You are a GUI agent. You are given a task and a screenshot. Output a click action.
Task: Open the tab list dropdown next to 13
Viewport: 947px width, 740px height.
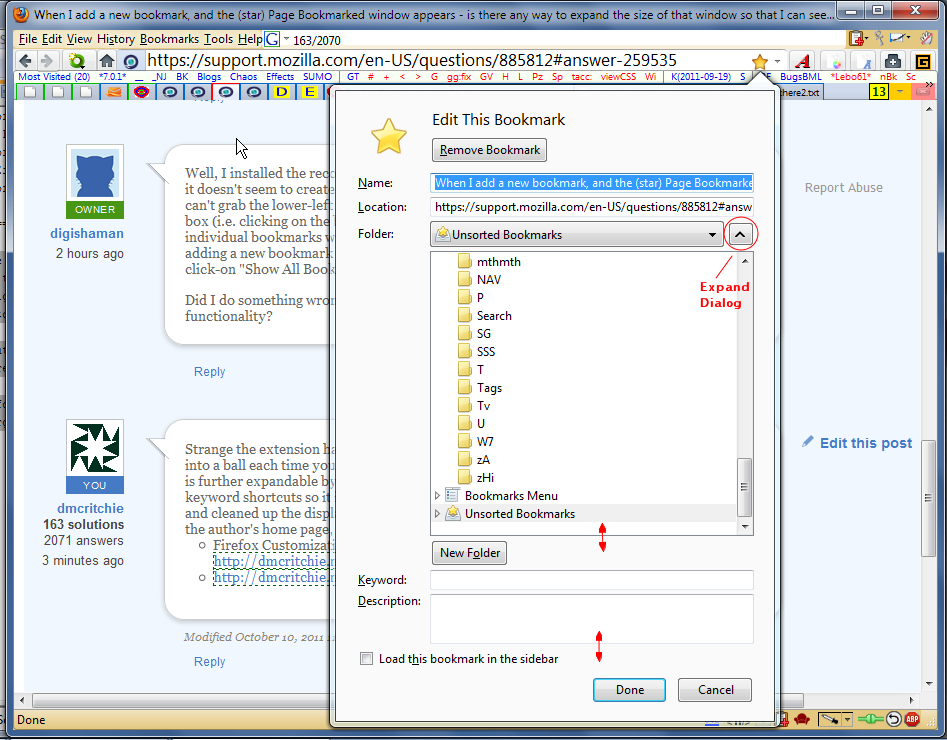(x=899, y=92)
